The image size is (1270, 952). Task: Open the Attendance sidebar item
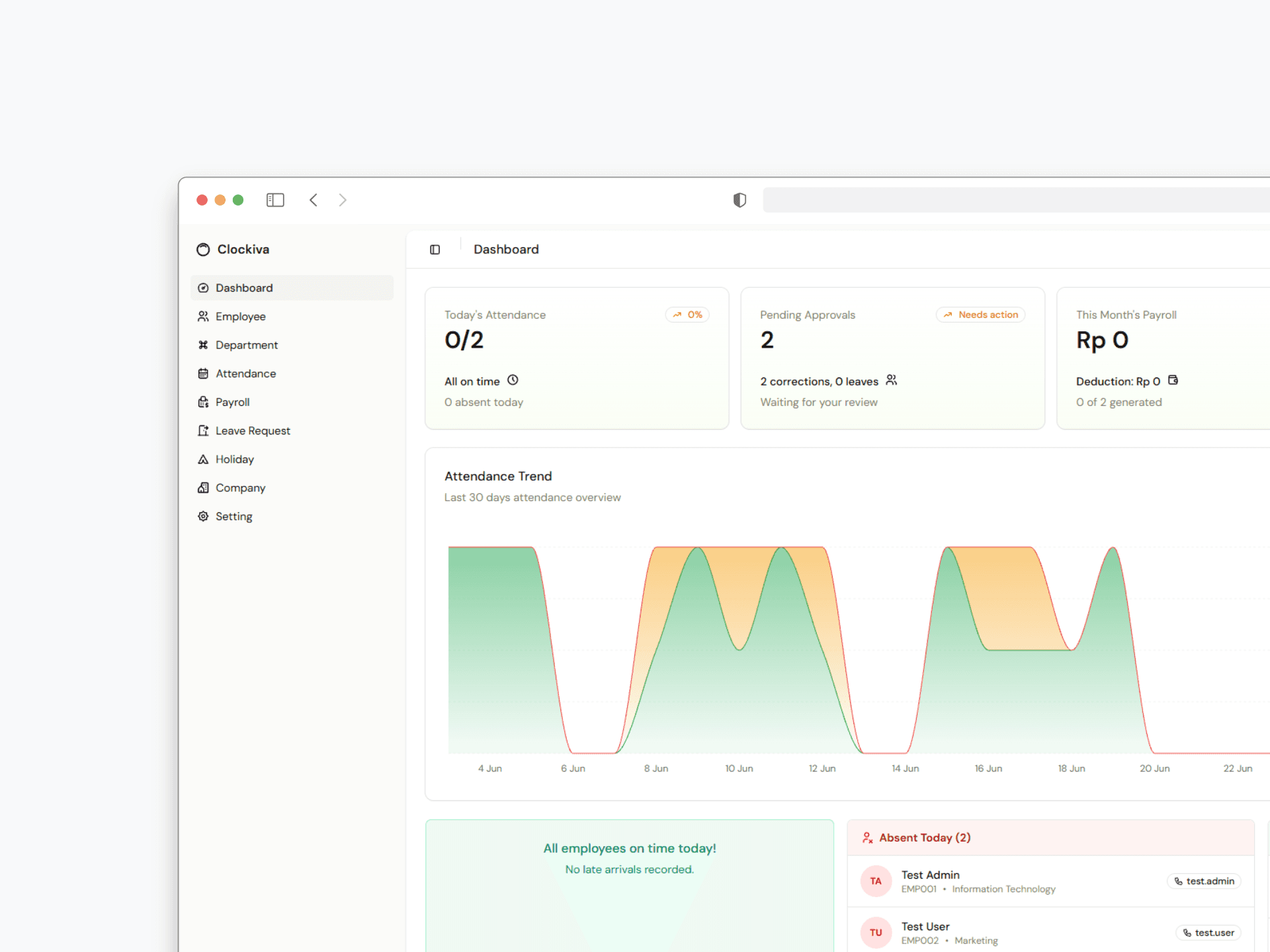(292, 374)
